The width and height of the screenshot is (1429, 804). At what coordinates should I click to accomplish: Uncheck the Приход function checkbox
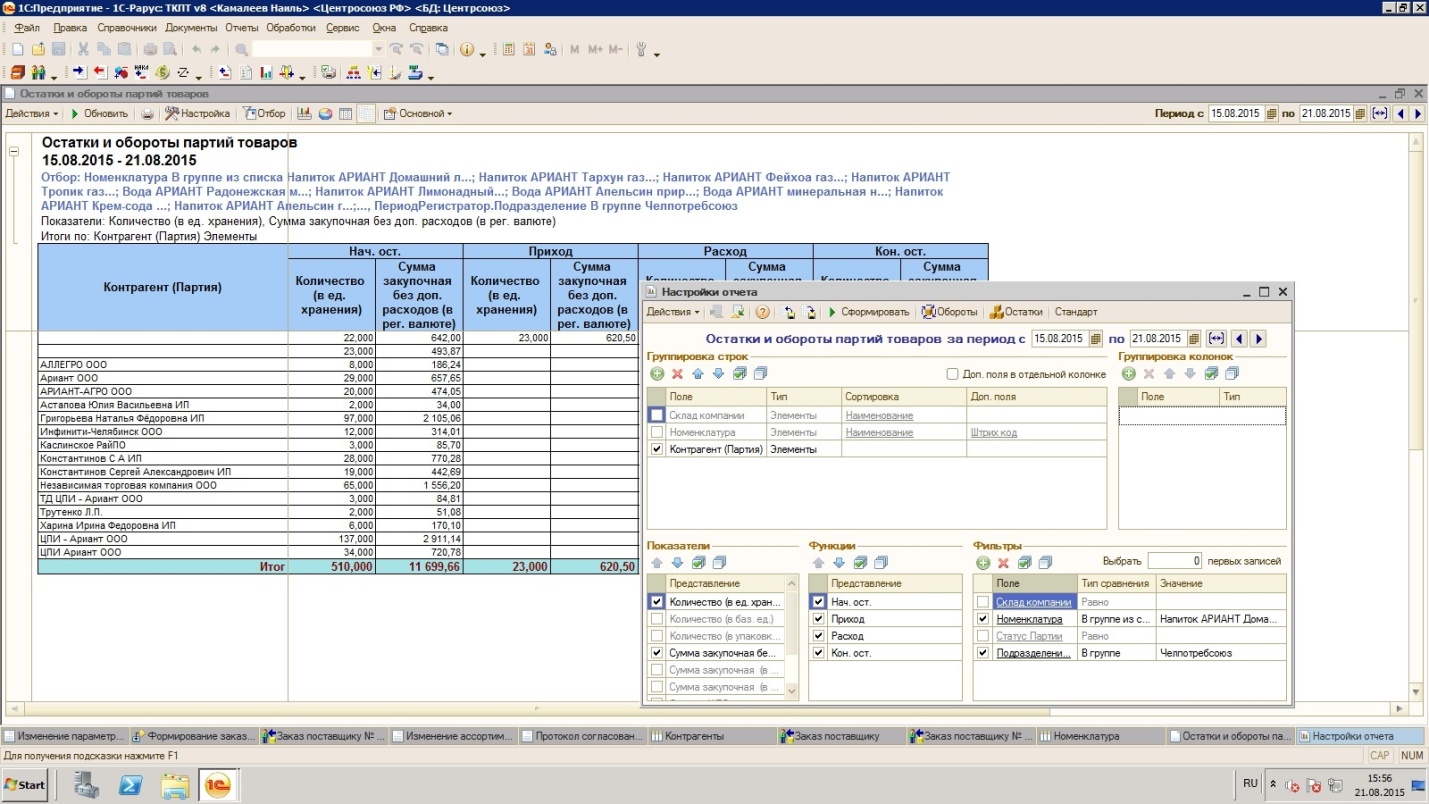click(819, 619)
